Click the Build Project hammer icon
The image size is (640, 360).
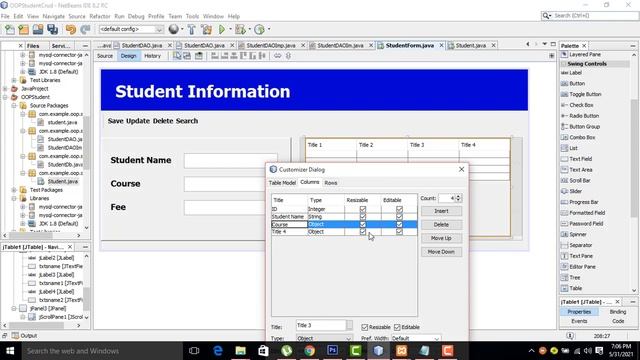click(191, 29)
